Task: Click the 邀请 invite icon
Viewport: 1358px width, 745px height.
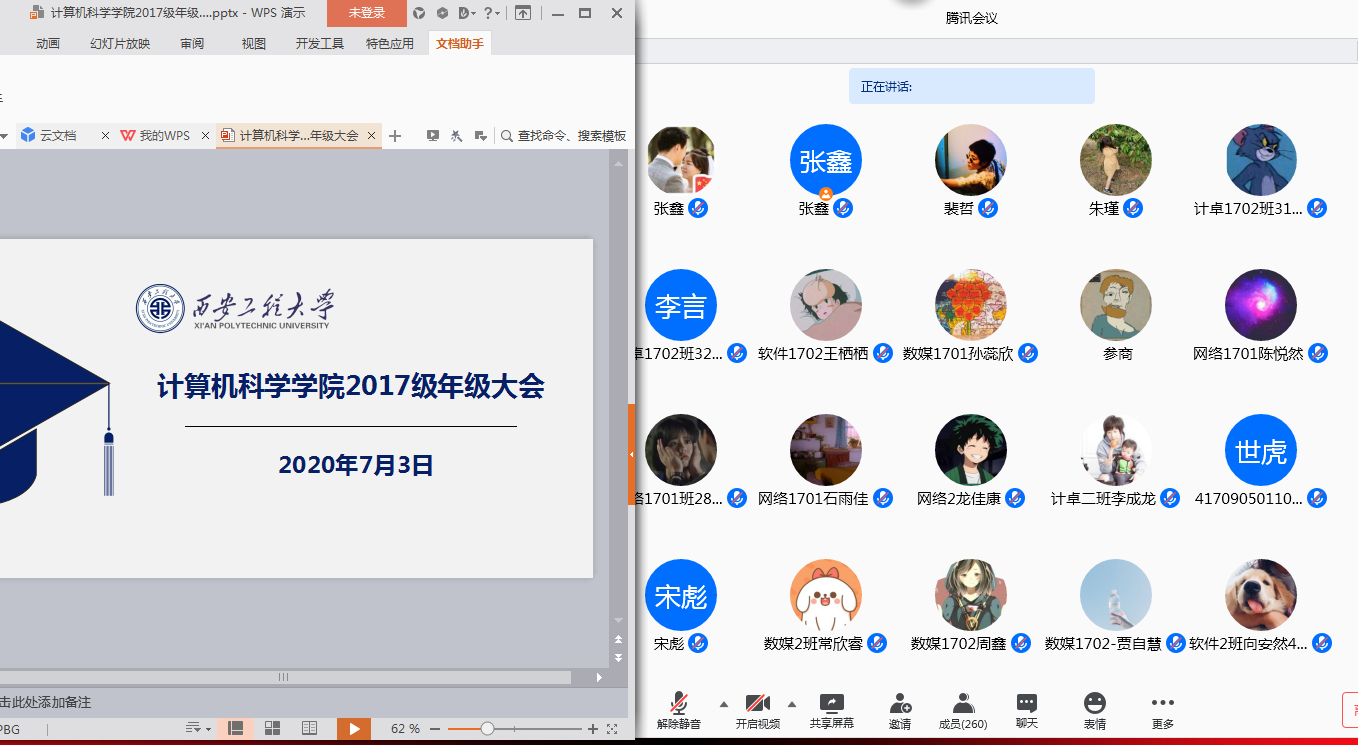Action: pyautogui.click(x=899, y=710)
